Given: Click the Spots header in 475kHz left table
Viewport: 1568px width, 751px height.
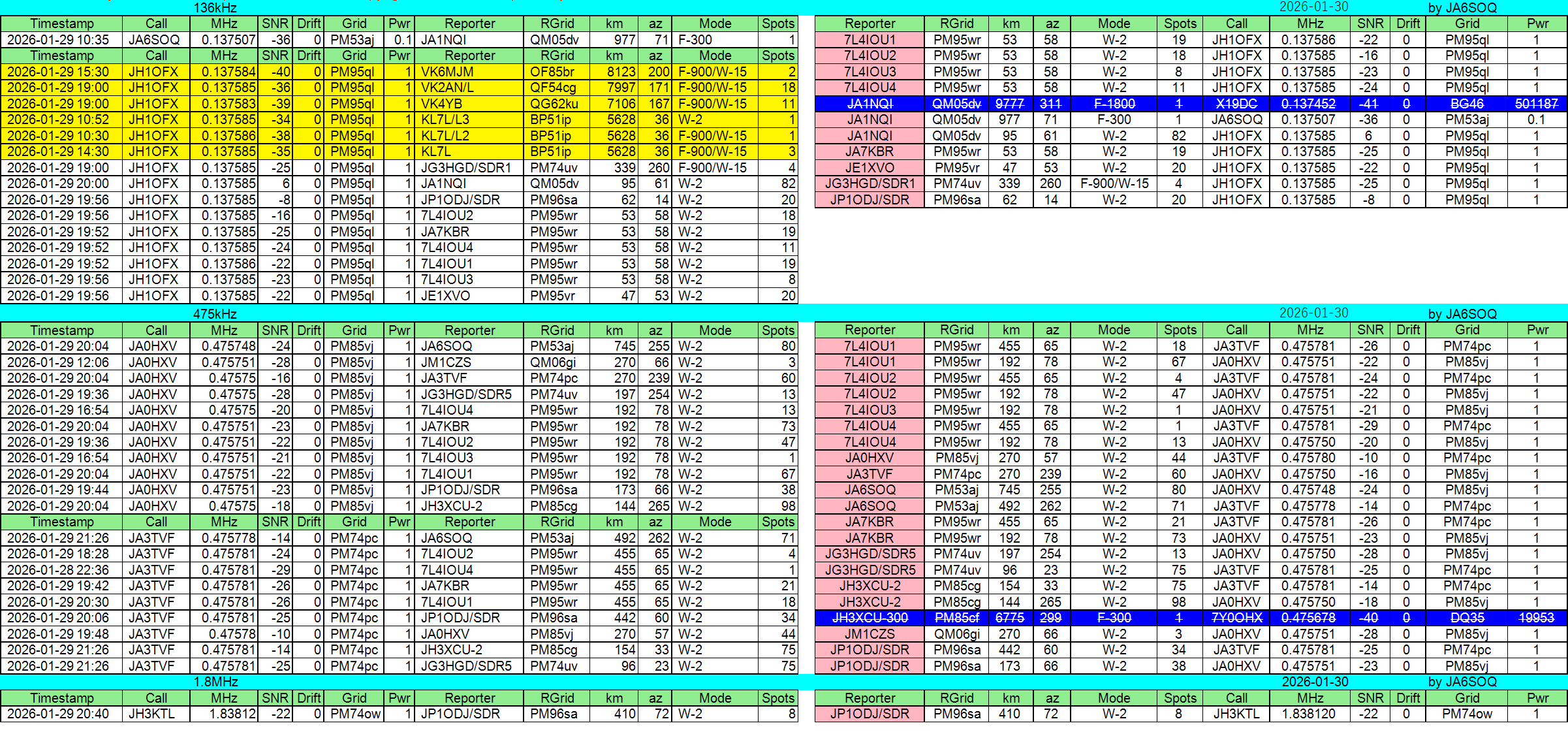Looking at the screenshot, I should (777, 330).
